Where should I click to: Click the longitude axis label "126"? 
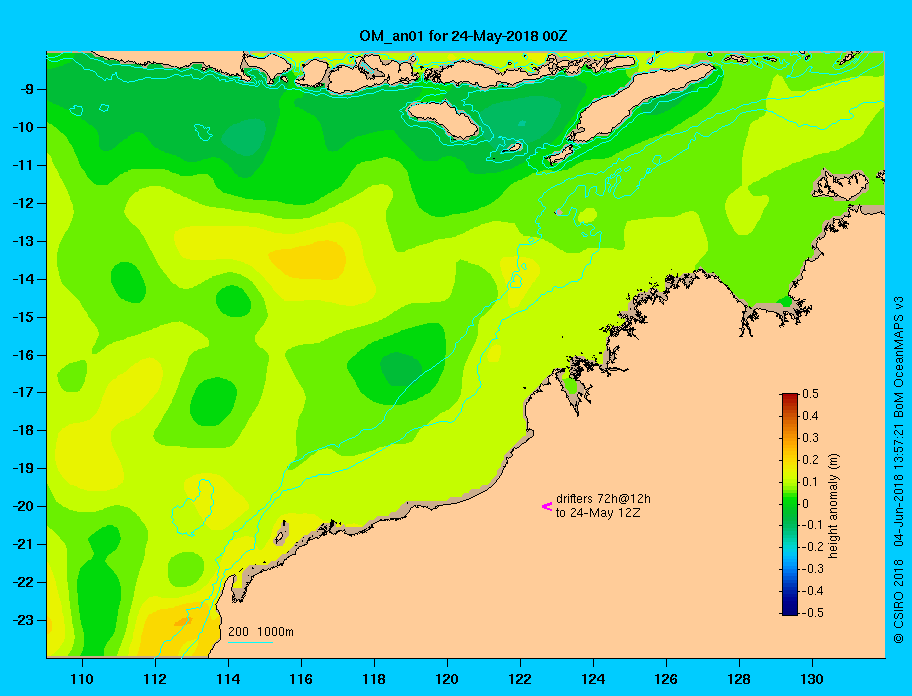[666, 679]
